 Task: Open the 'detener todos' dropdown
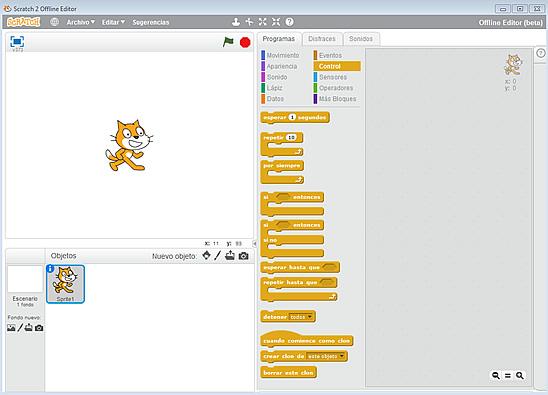(301, 317)
